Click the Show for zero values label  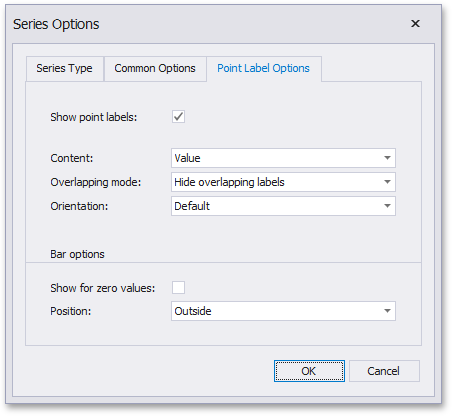pos(103,288)
